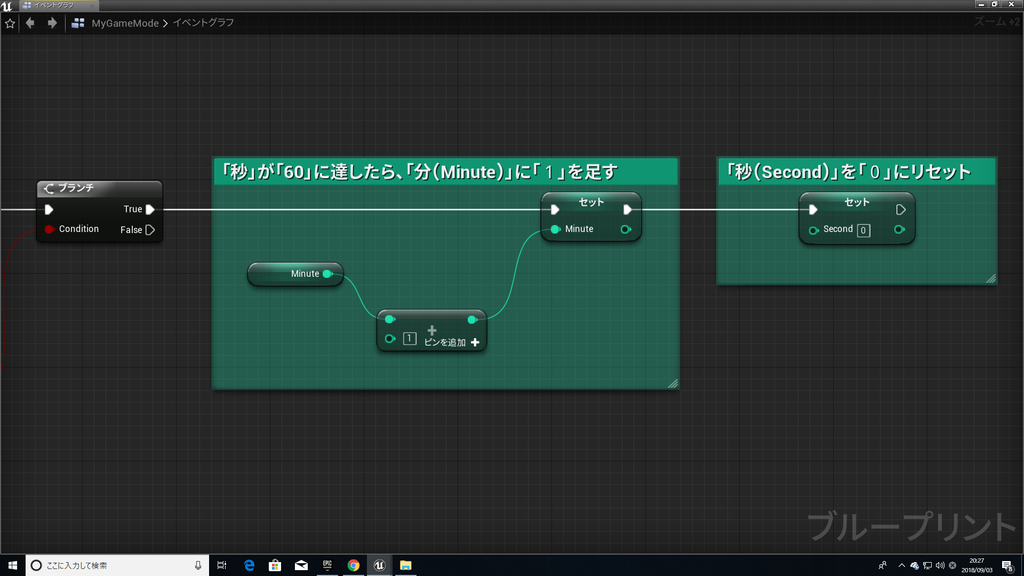Grab the Second comment box resize handle
Image resolution: width=1024 pixels, height=576 pixels.
[x=991, y=278]
